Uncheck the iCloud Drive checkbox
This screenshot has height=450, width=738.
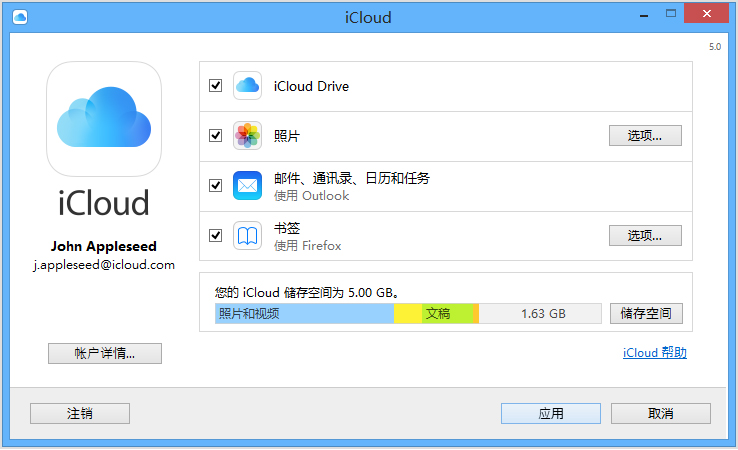215,86
